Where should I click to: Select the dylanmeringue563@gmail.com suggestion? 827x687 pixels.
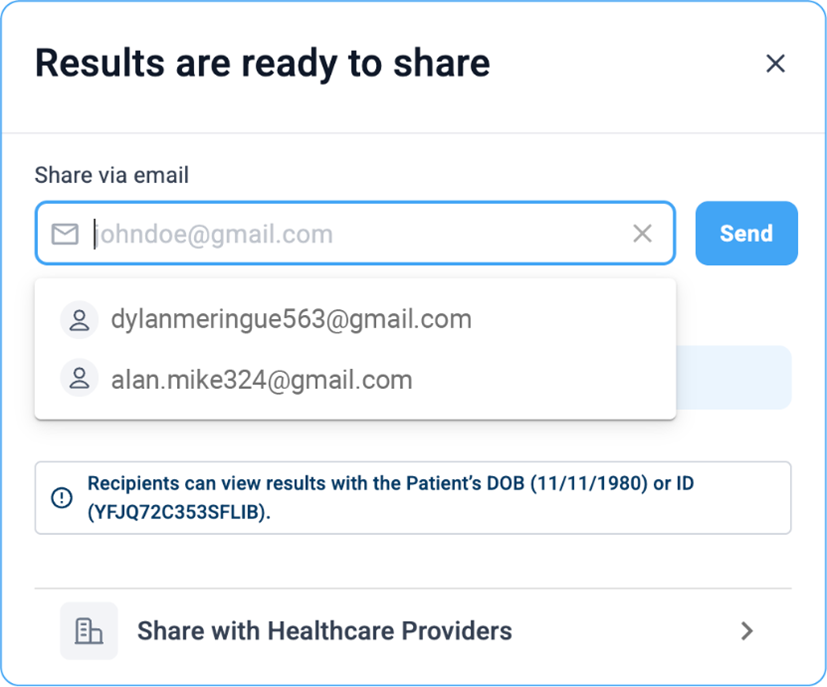[x=291, y=320]
